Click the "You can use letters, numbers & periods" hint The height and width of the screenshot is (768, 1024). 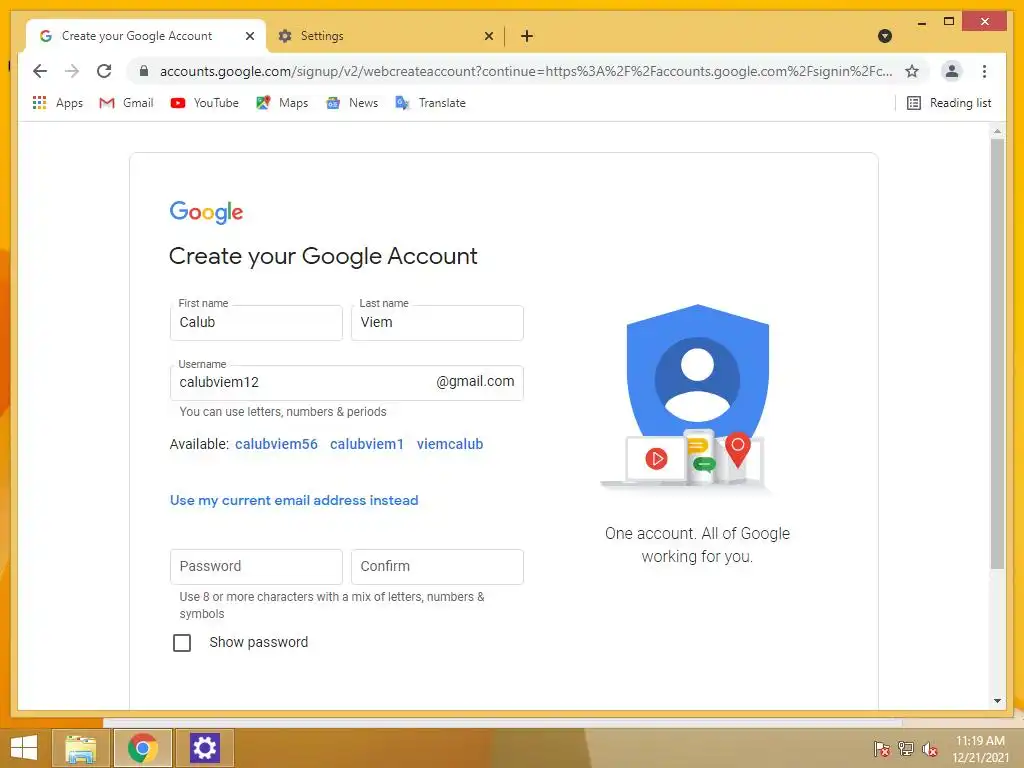point(283,412)
